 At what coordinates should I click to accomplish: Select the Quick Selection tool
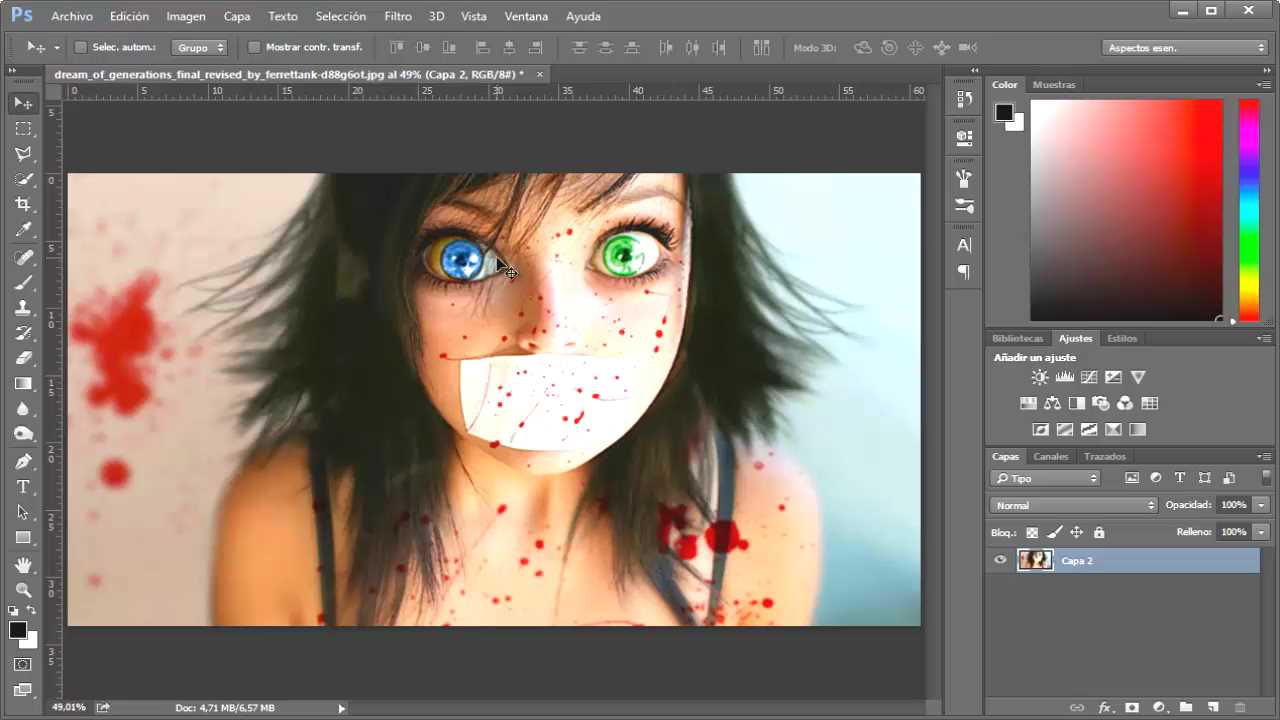click(x=23, y=179)
